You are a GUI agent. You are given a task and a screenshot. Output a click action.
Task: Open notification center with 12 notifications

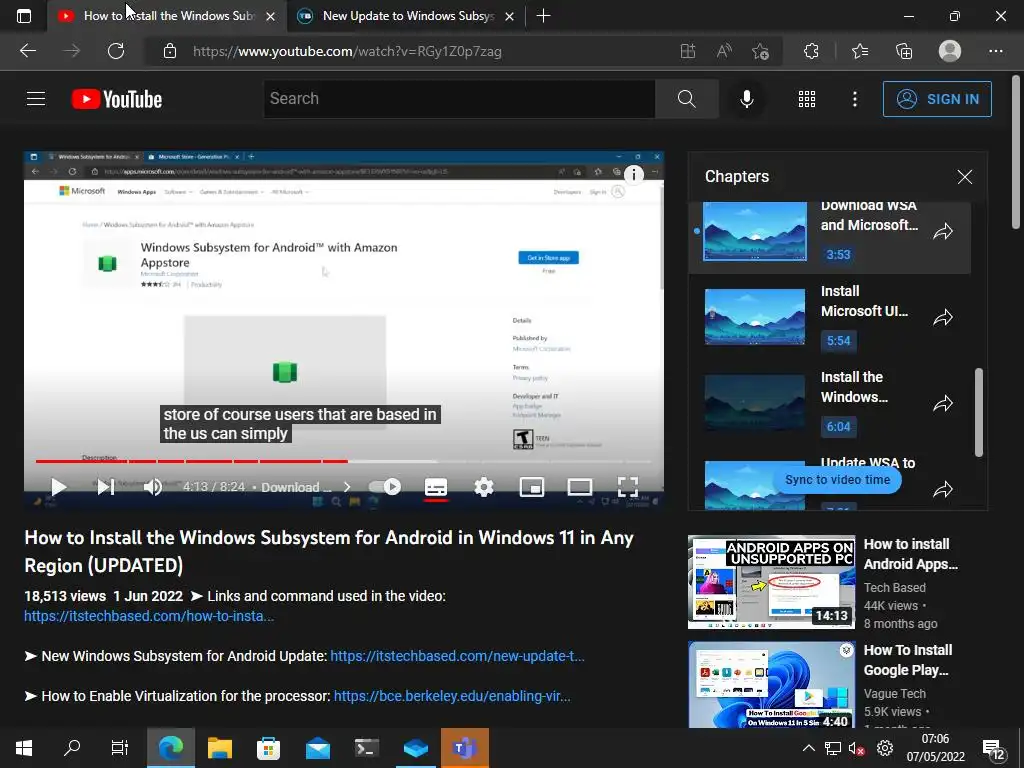tap(994, 749)
